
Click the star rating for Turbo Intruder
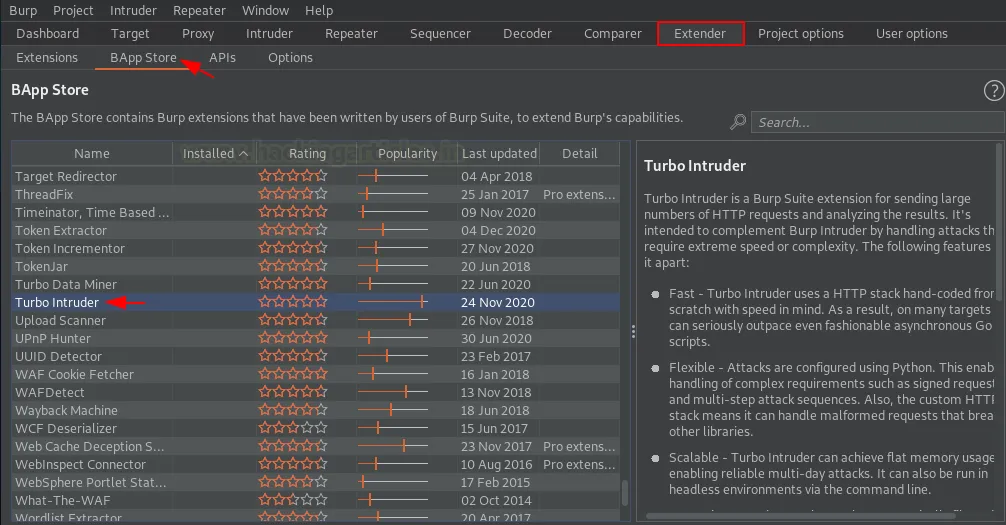tap(292, 302)
